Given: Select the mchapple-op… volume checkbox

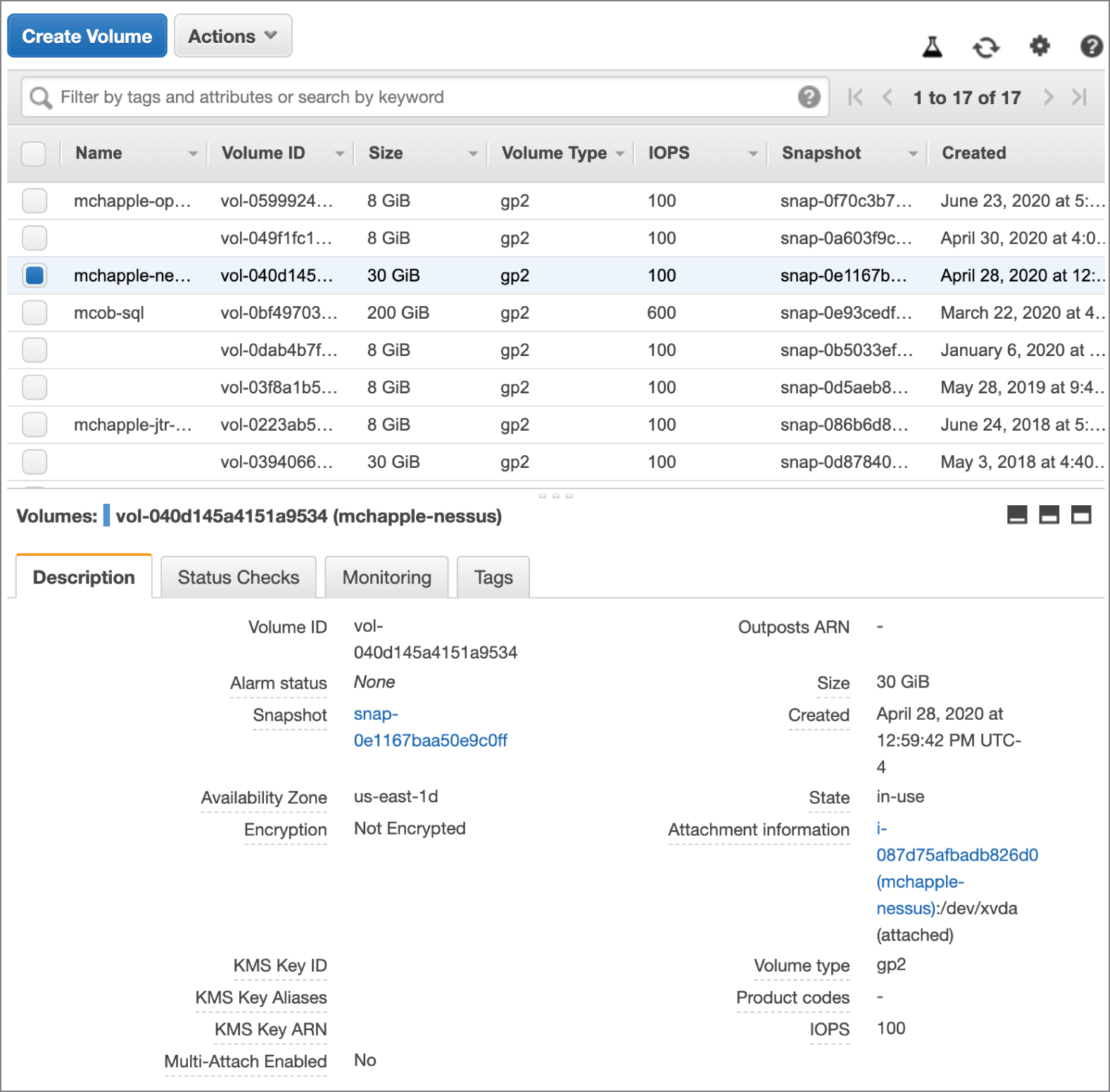Looking at the screenshot, I should (34, 201).
